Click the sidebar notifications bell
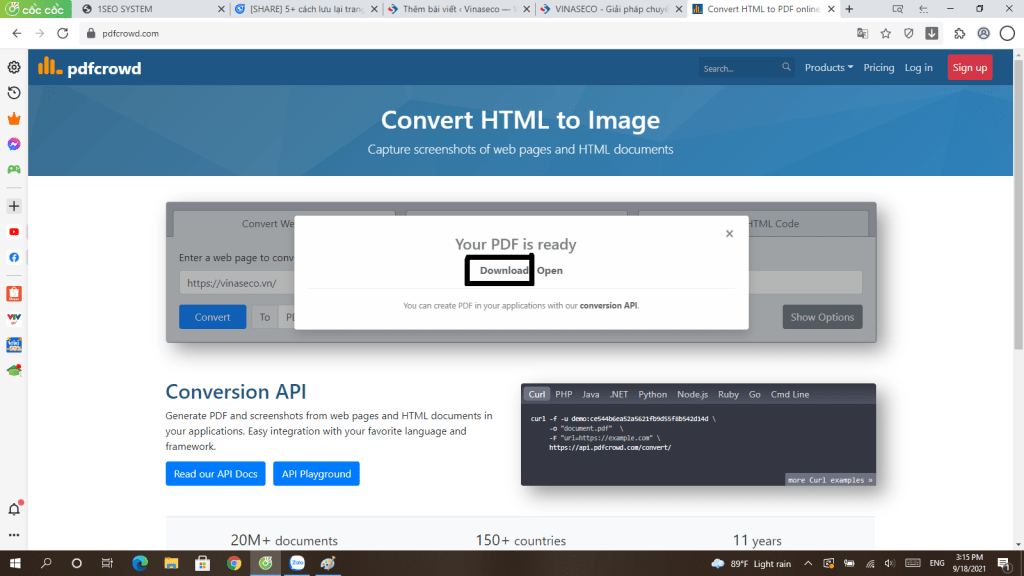The height and width of the screenshot is (576, 1024). 14,509
